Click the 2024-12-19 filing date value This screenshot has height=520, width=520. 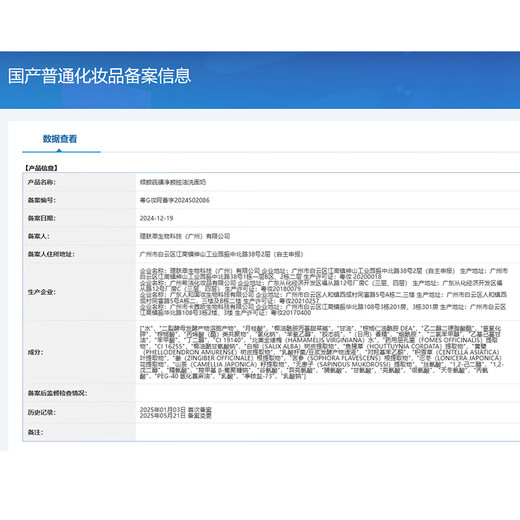tap(156, 218)
